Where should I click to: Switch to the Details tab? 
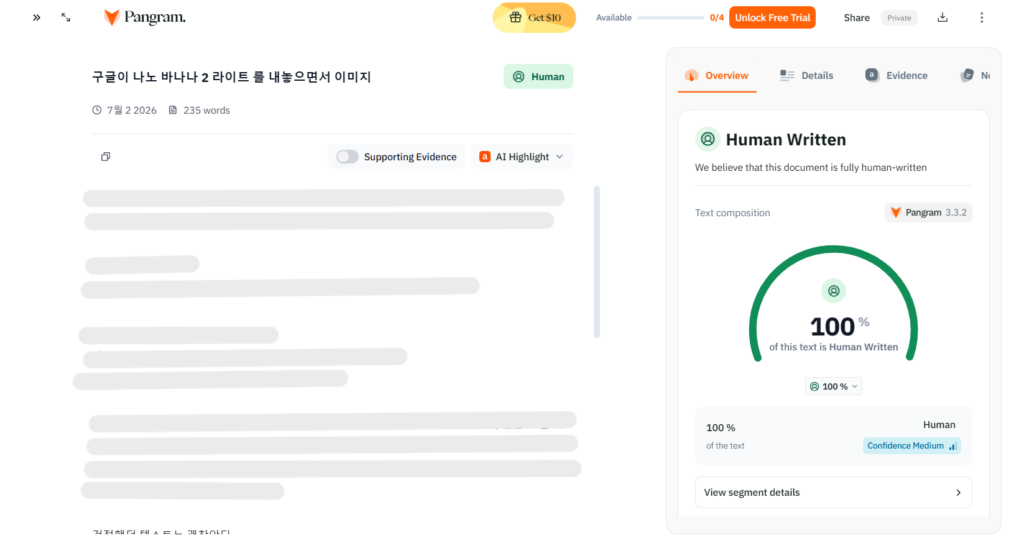pyautogui.click(x=807, y=76)
